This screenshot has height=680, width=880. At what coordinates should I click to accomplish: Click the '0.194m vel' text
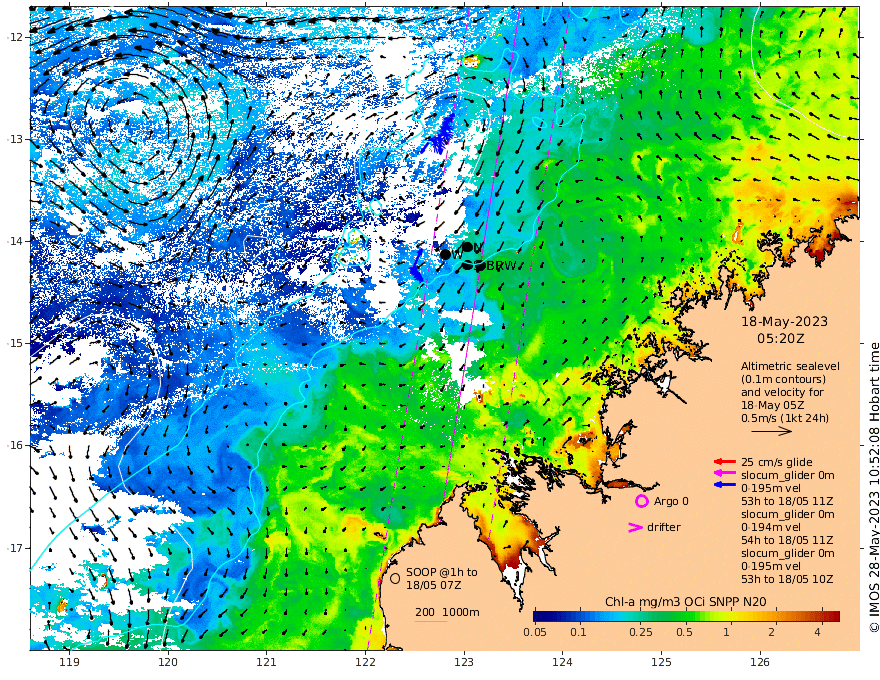click(771, 527)
